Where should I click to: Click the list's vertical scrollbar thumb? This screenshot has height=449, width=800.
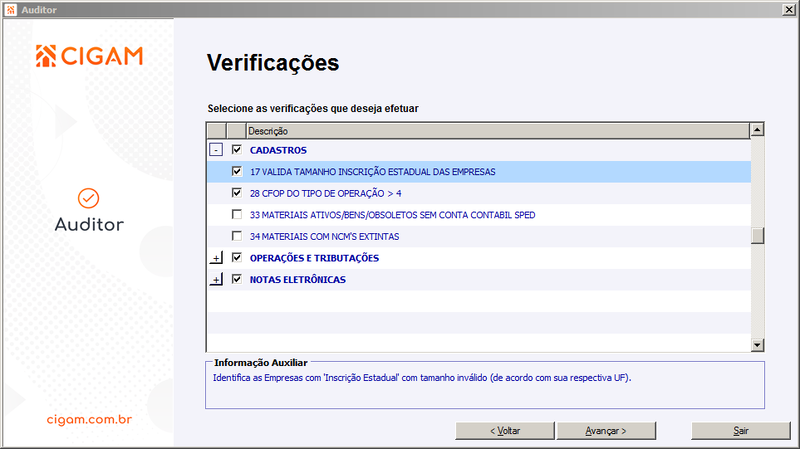pos(757,235)
